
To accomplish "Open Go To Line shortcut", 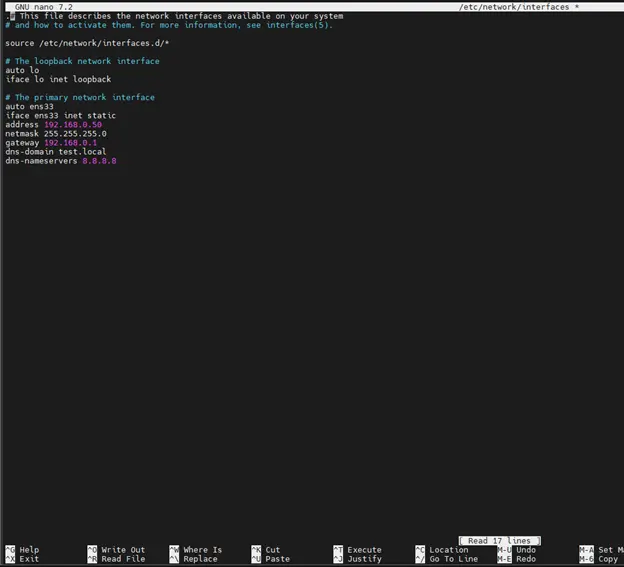I will click(x=453, y=559).
